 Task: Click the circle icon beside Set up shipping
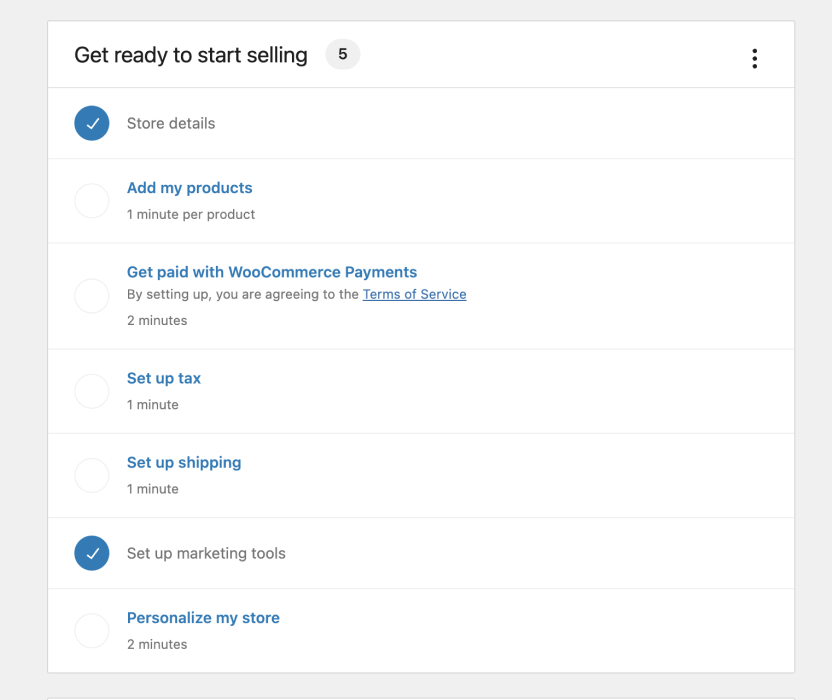pyautogui.click(x=92, y=475)
